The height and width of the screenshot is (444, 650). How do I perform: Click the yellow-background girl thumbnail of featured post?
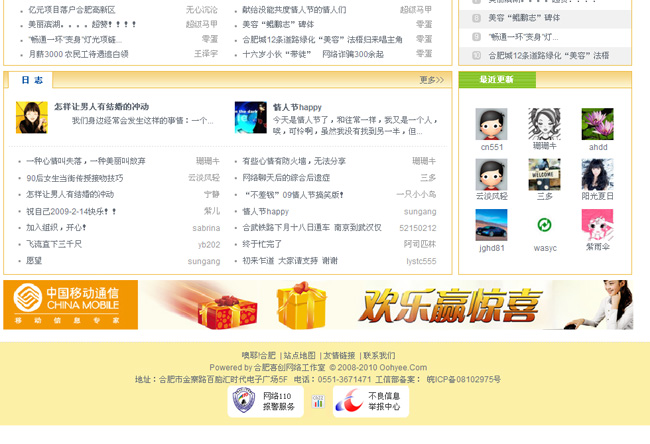[32, 118]
